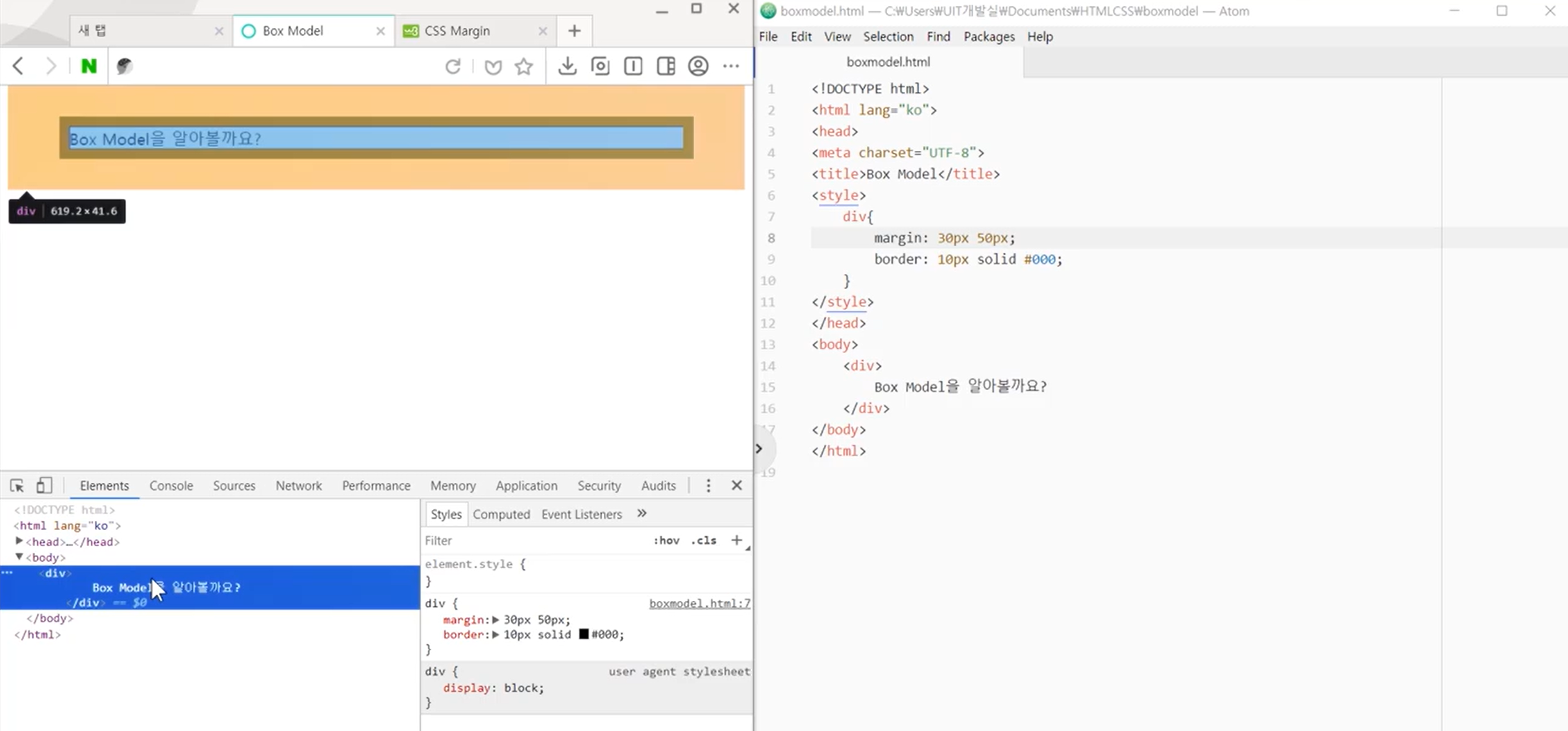The image size is (1568, 731).
Task: Click the downloads icon in toolbar
Action: (567, 66)
